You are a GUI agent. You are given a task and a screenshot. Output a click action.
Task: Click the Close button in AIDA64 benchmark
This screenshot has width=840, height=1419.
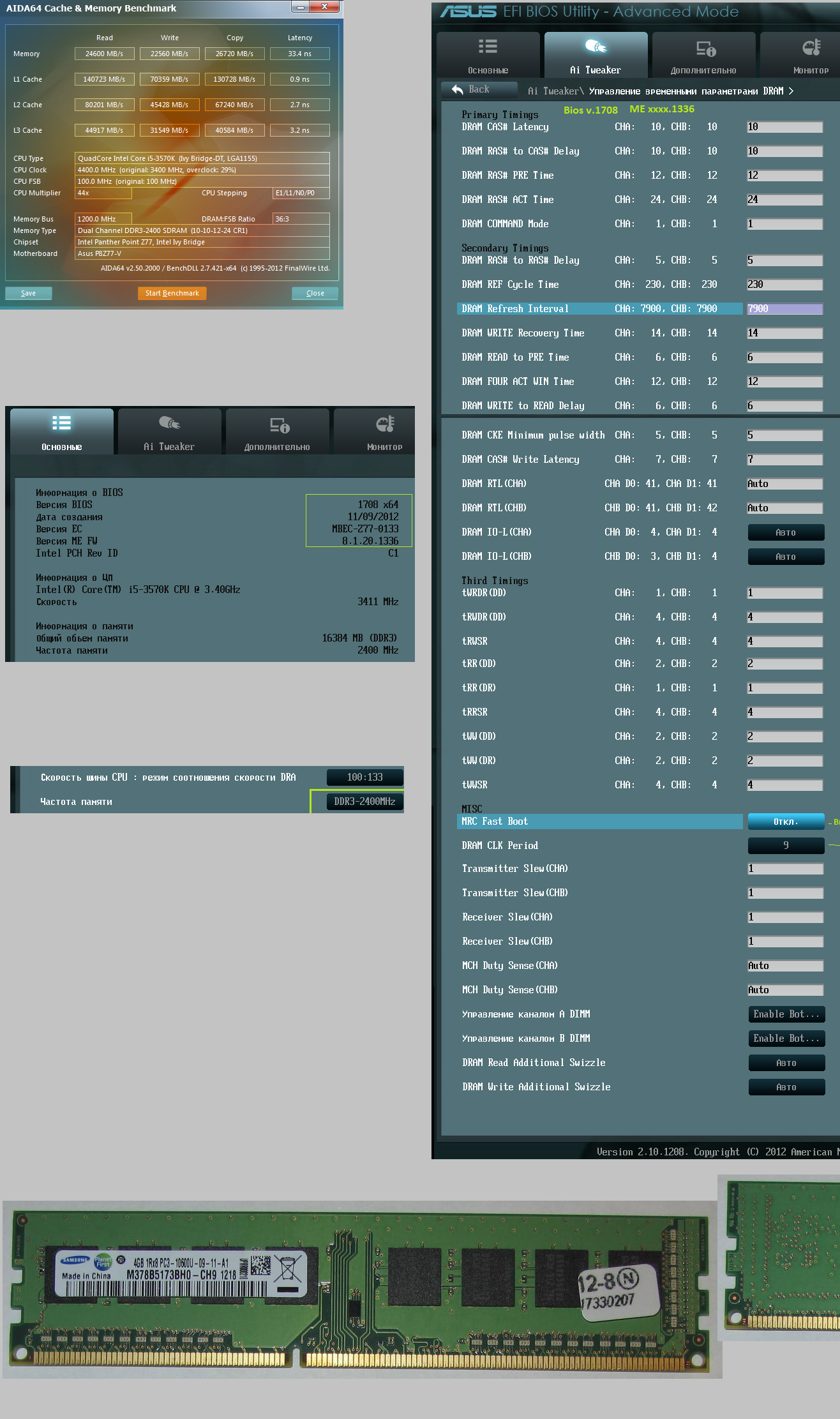pyautogui.click(x=315, y=293)
